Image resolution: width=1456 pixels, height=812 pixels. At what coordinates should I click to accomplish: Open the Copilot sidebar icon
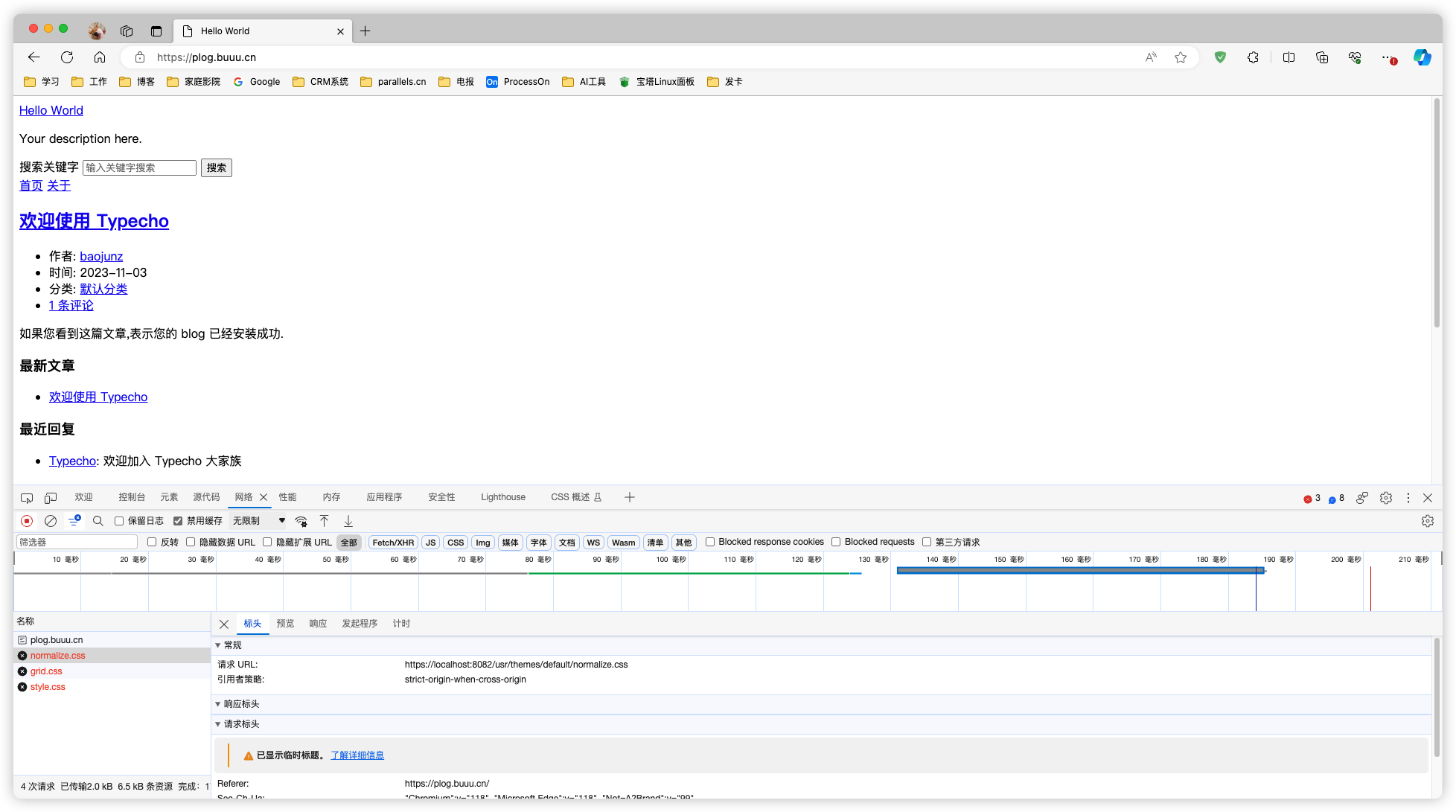pos(1423,57)
